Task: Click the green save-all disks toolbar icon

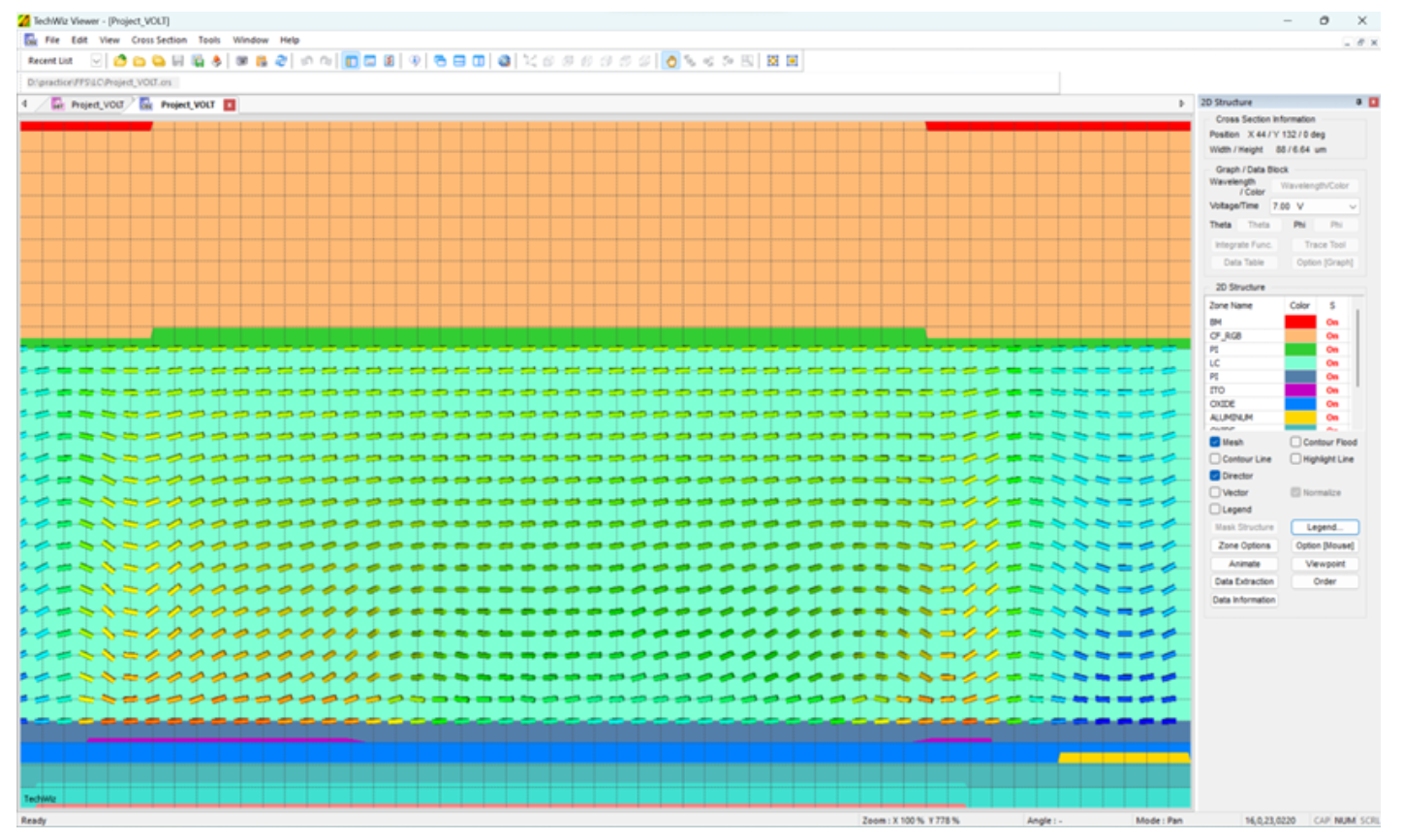Action: [x=198, y=61]
